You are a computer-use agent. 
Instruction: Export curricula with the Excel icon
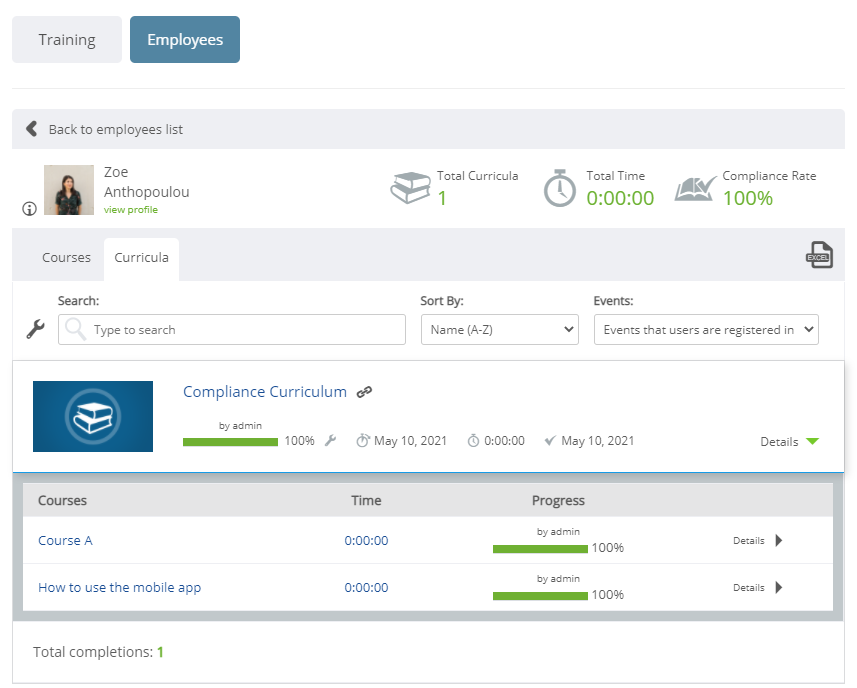pos(819,255)
